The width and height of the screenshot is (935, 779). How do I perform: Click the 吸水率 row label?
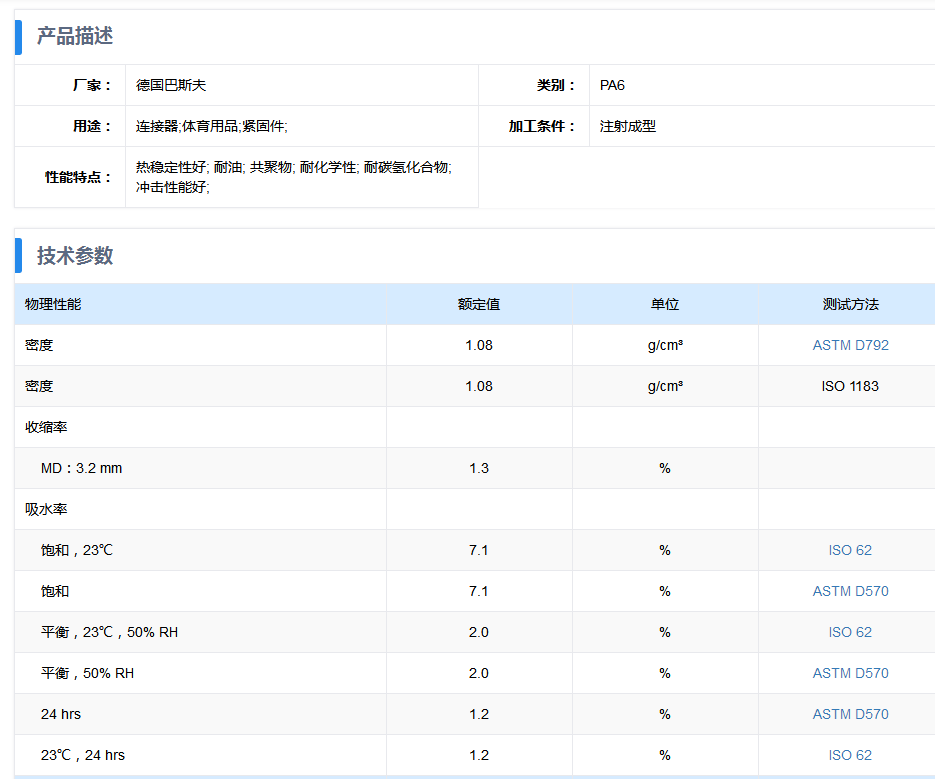point(46,509)
